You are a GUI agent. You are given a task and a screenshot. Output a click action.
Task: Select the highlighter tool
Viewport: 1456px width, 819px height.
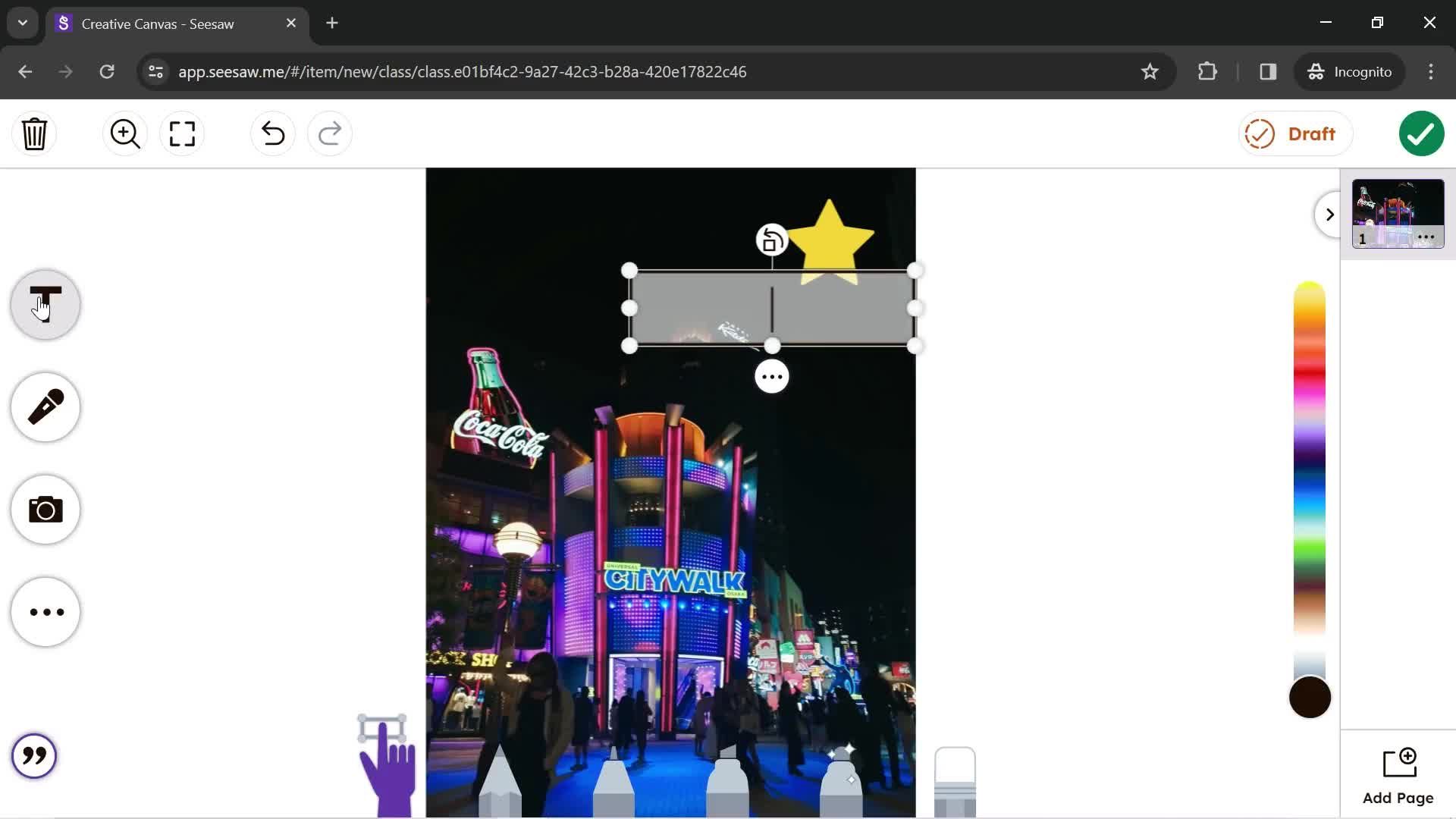point(727,781)
